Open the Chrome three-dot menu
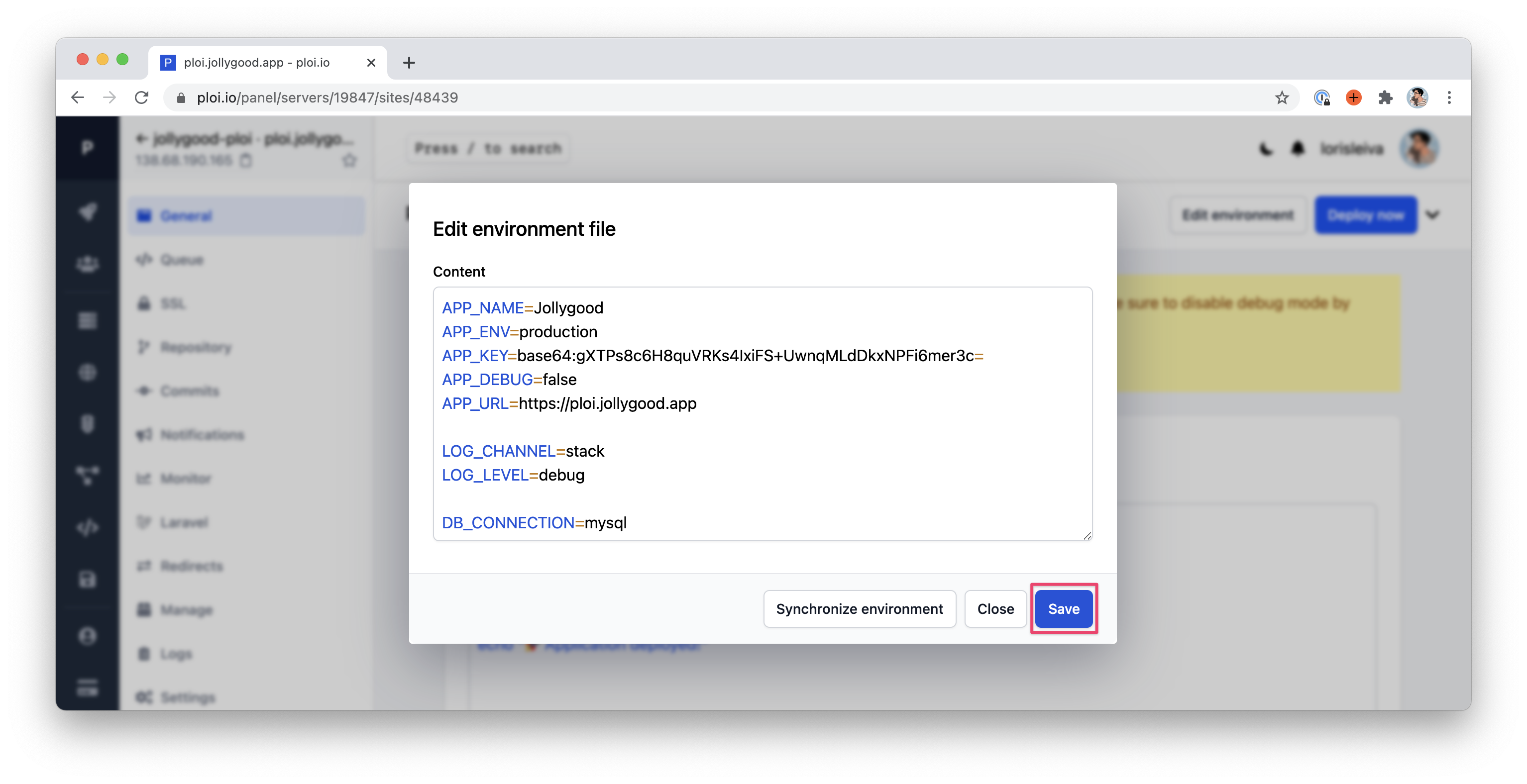 1449,97
